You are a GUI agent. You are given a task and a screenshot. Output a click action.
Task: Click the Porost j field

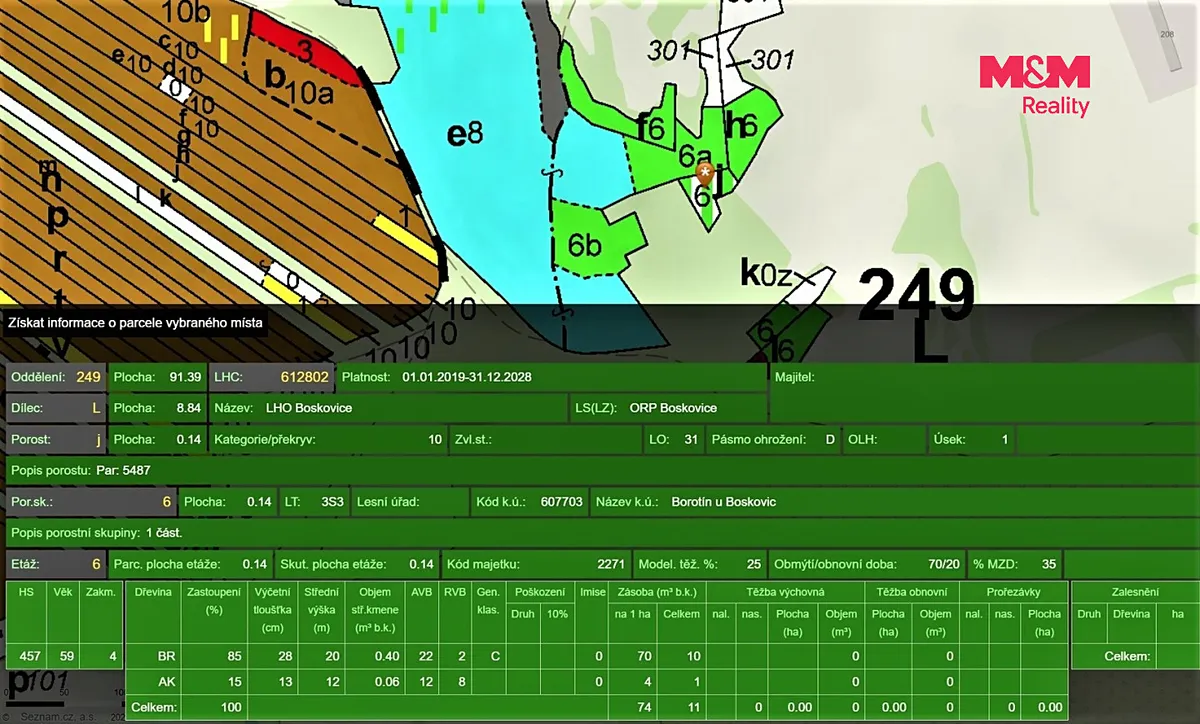55,439
